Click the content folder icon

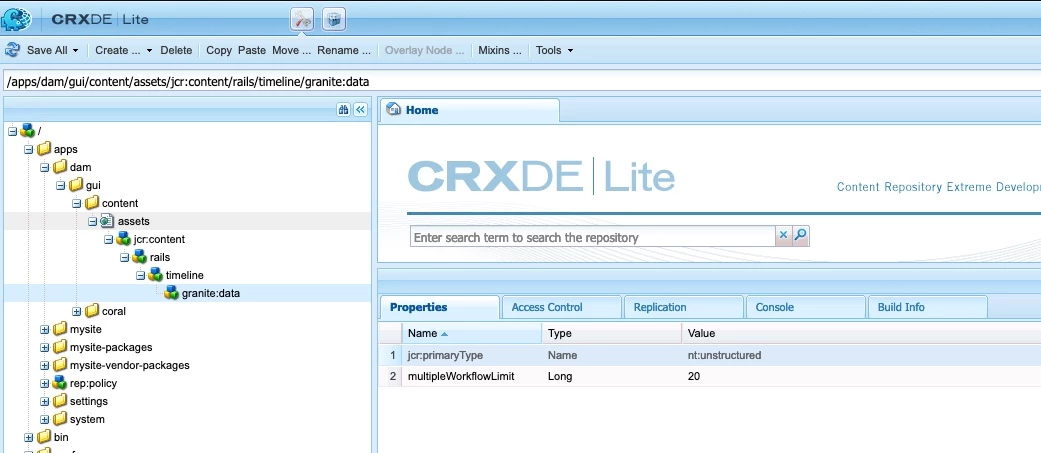[92, 203]
